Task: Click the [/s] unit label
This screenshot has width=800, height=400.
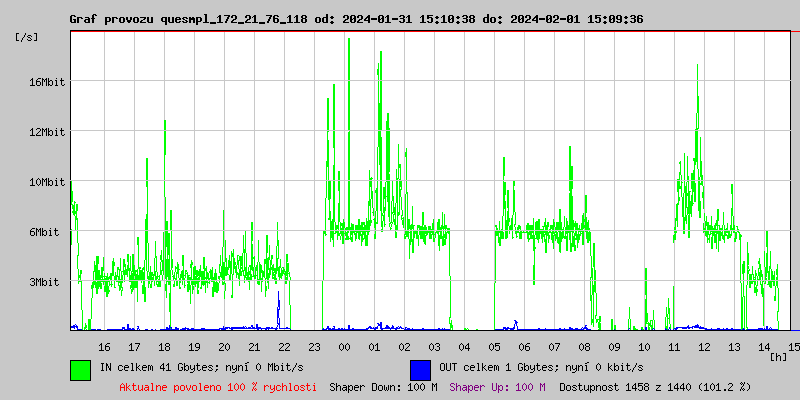Action: point(27,37)
